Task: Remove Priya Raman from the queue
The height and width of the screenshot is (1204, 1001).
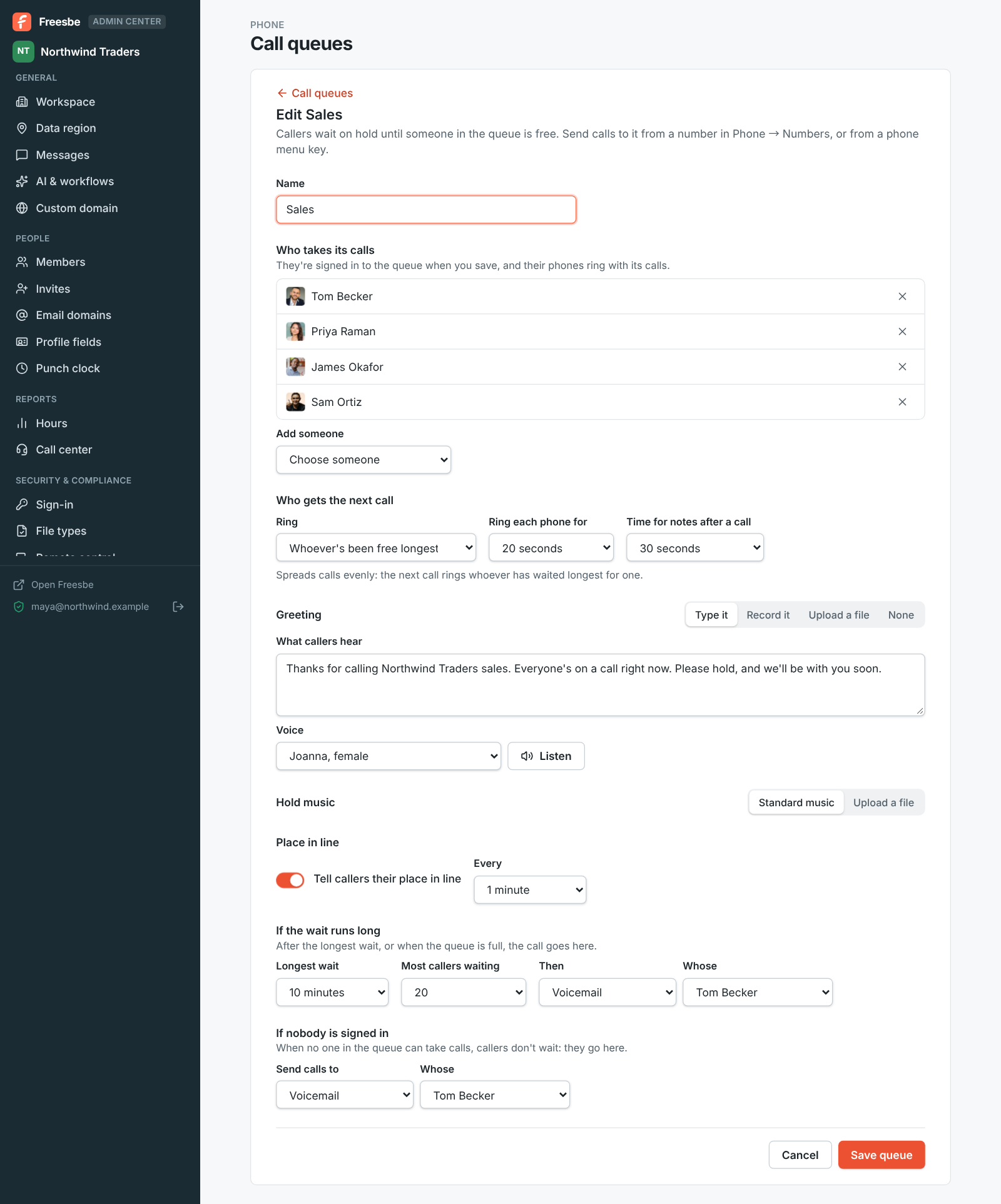Action: (x=902, y=331)
